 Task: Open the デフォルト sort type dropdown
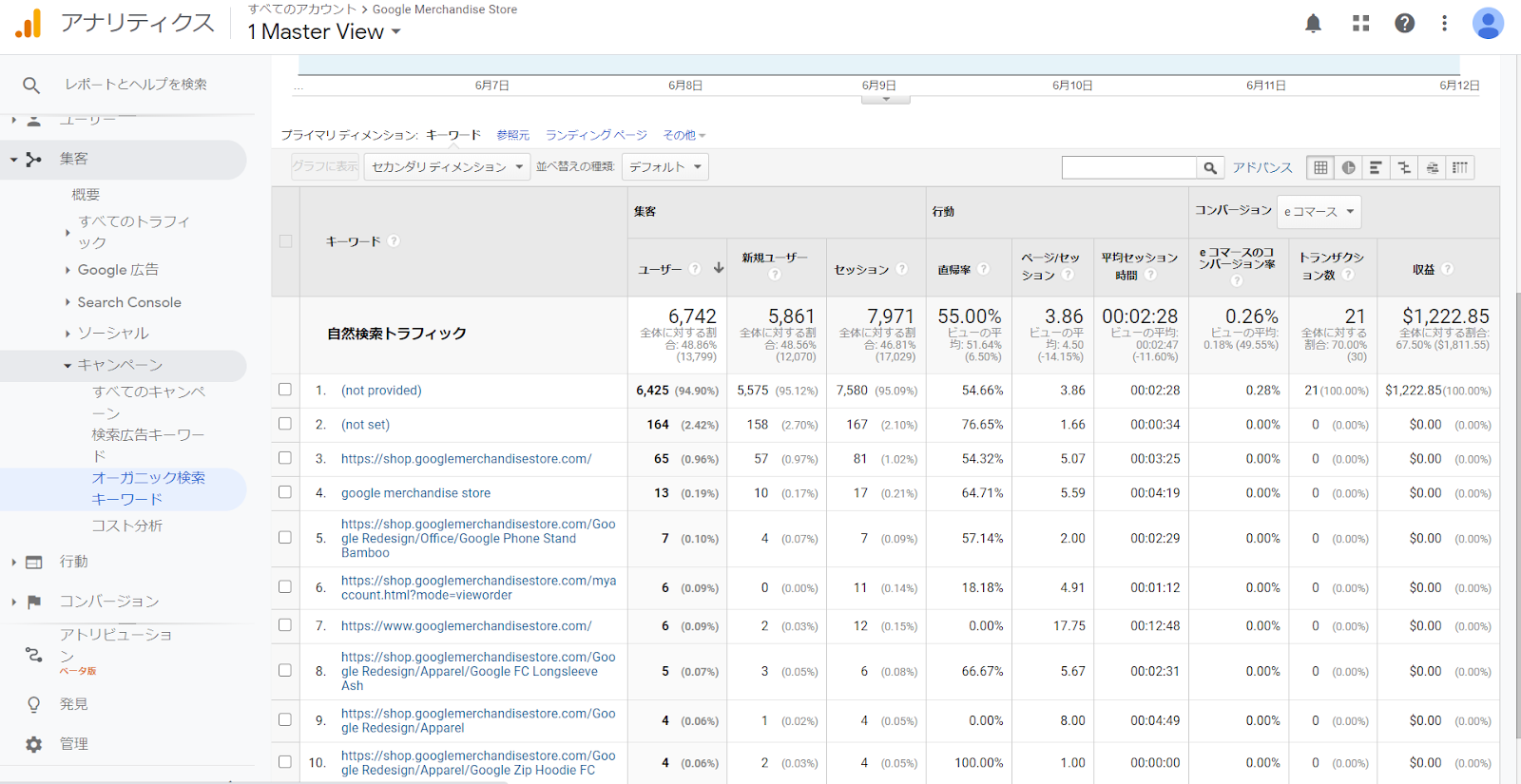pyautogui.click(x=665, y=167)
